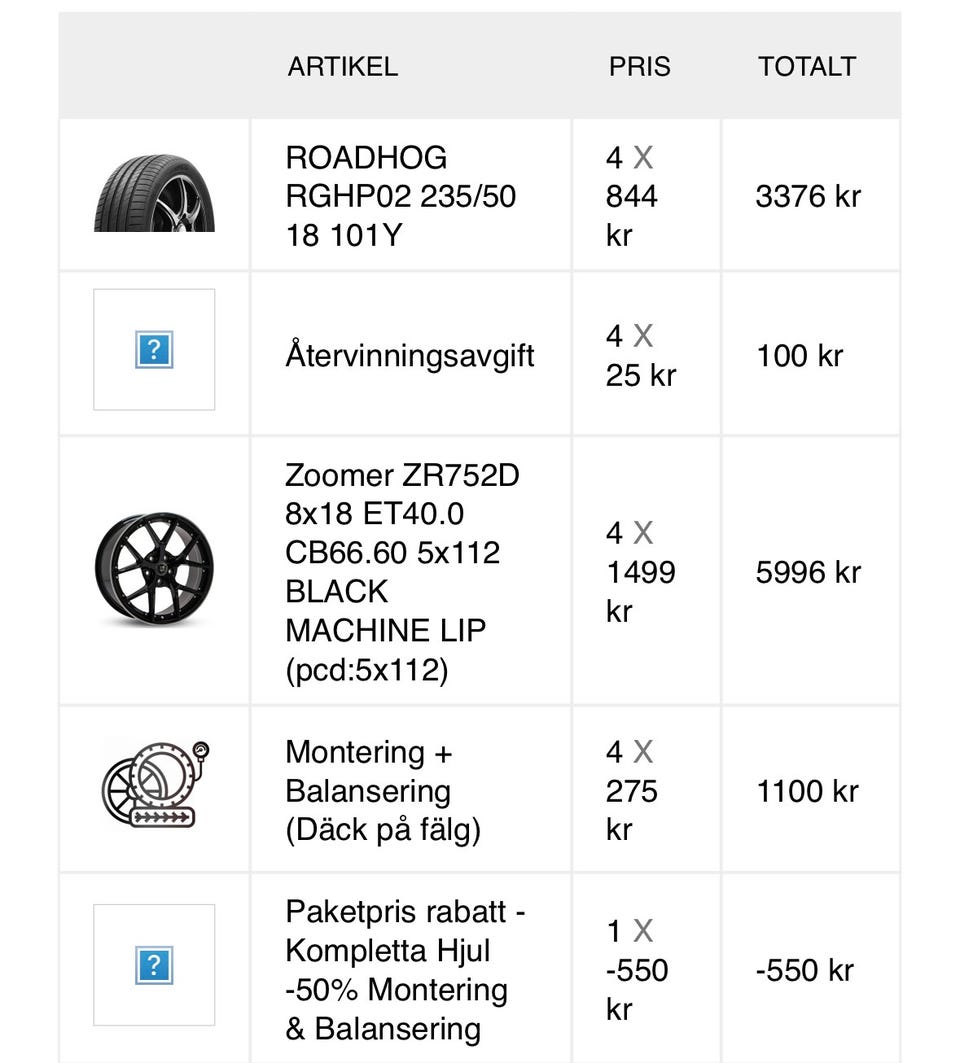The height and width of the screenshot is (1063, 960).
Task: Click the -550 kr discount total
Action: pos(805,970)
